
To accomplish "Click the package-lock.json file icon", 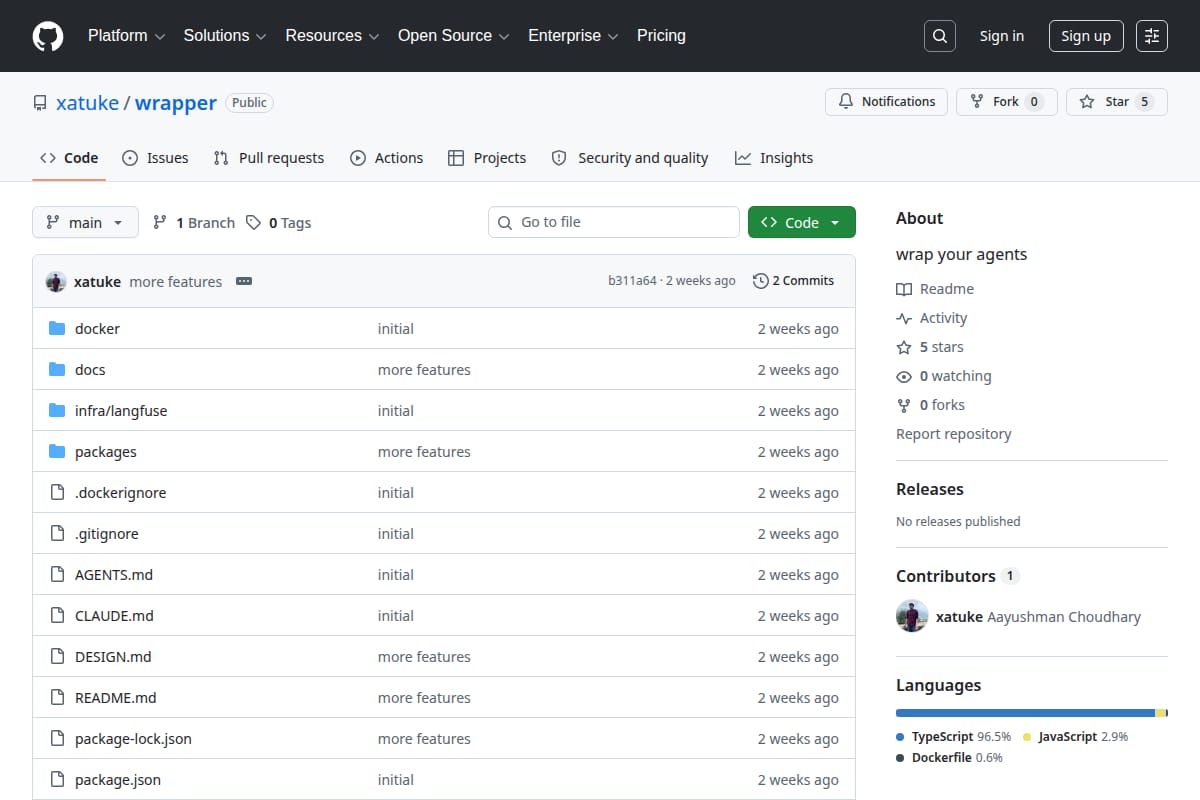I will (57, 739).
